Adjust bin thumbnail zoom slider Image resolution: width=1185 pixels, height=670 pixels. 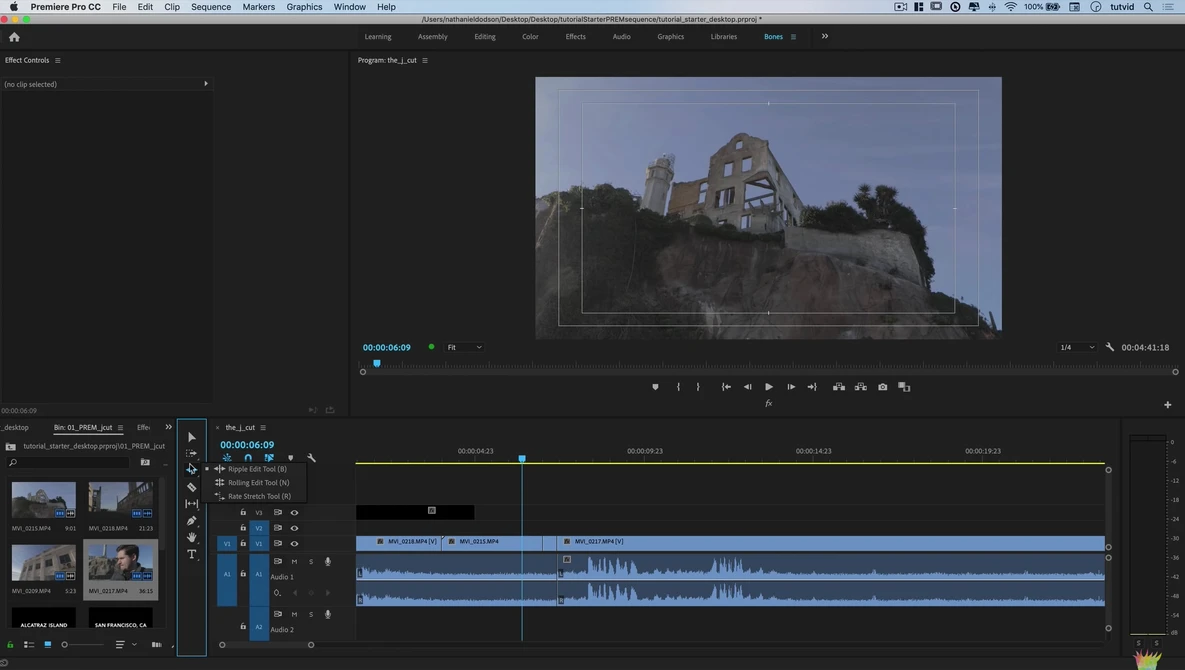point(64,644)
